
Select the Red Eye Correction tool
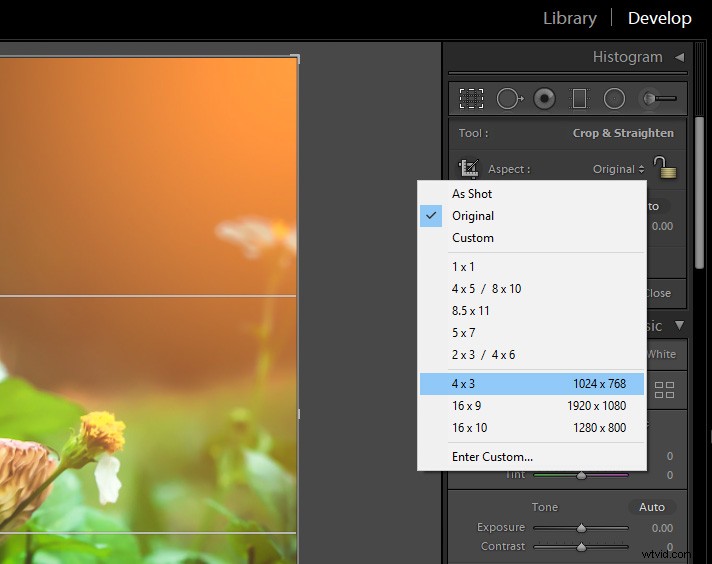click(x=544, y=99)
